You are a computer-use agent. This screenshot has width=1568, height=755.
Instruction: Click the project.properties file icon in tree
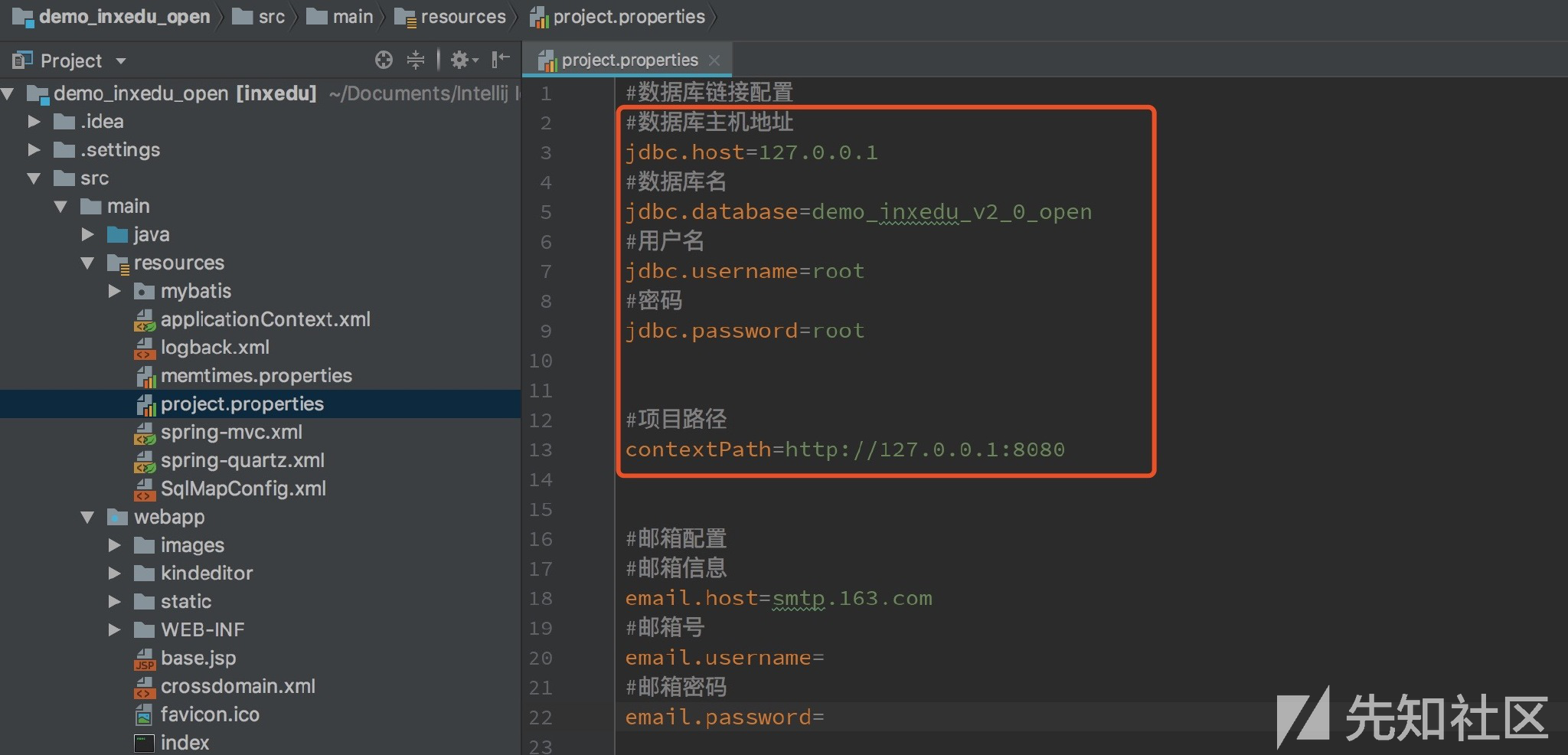[145, 405]
